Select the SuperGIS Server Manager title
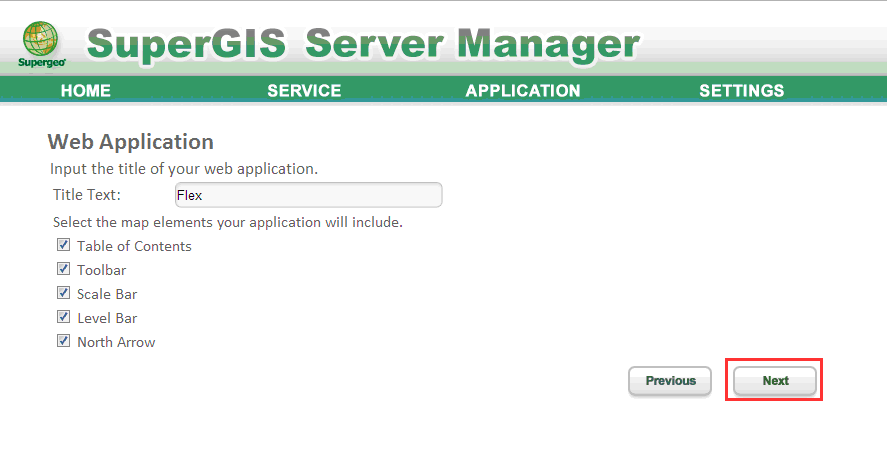The width and height of the screenshot is (887, 451). pyautogui.click(x=363, y=44)
